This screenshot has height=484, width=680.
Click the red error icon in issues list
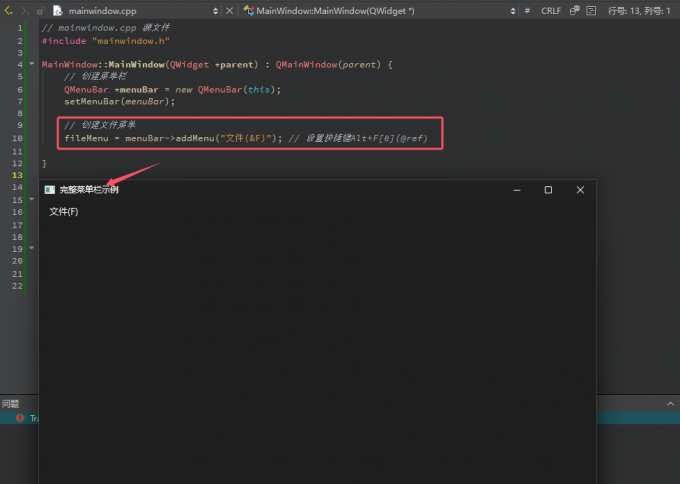pyautogui.click(x=18, y=418)
